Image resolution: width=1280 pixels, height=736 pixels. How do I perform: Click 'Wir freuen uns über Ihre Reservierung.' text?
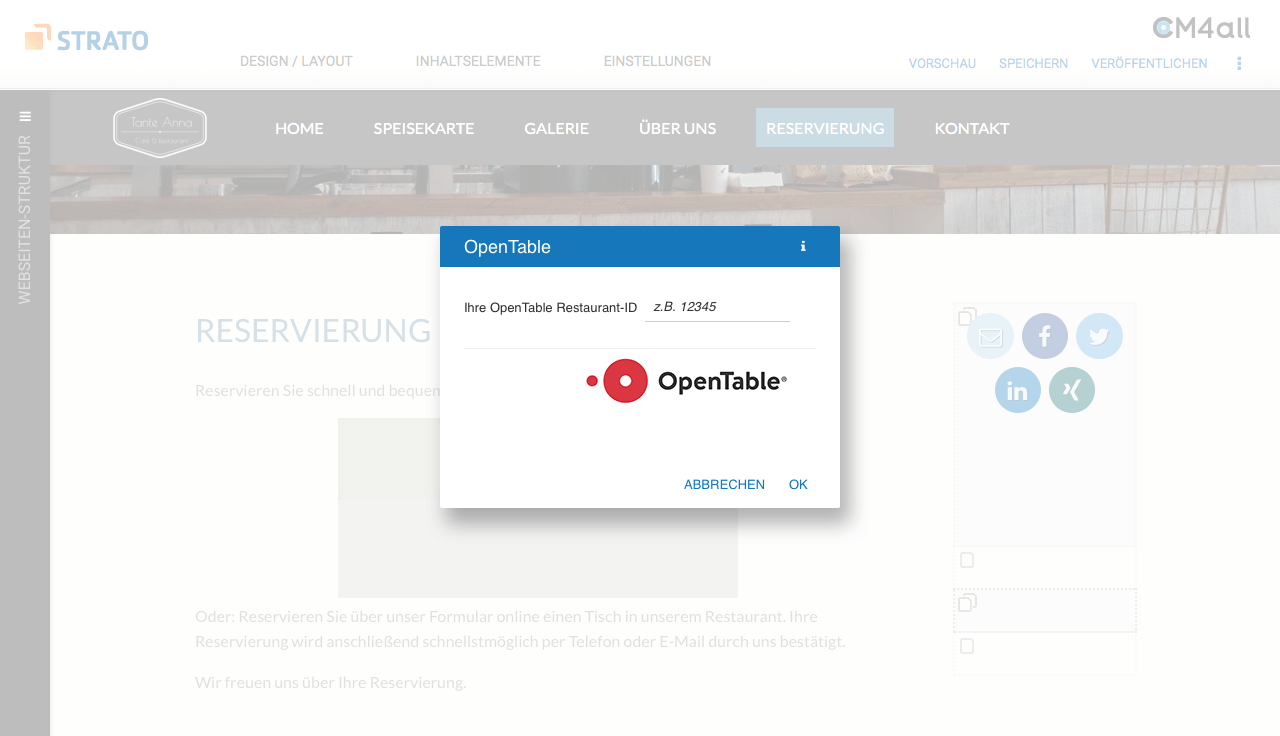(330, 682)
